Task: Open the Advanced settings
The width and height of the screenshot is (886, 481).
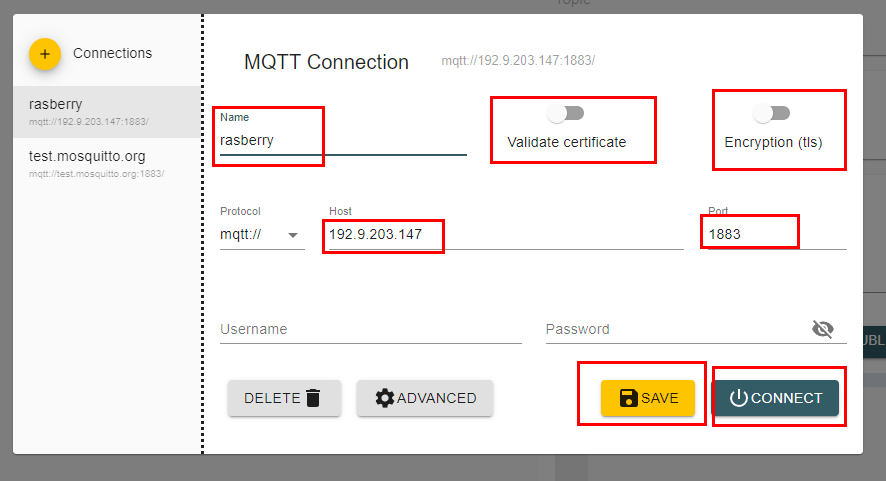Action: click(x=424, y=398)
